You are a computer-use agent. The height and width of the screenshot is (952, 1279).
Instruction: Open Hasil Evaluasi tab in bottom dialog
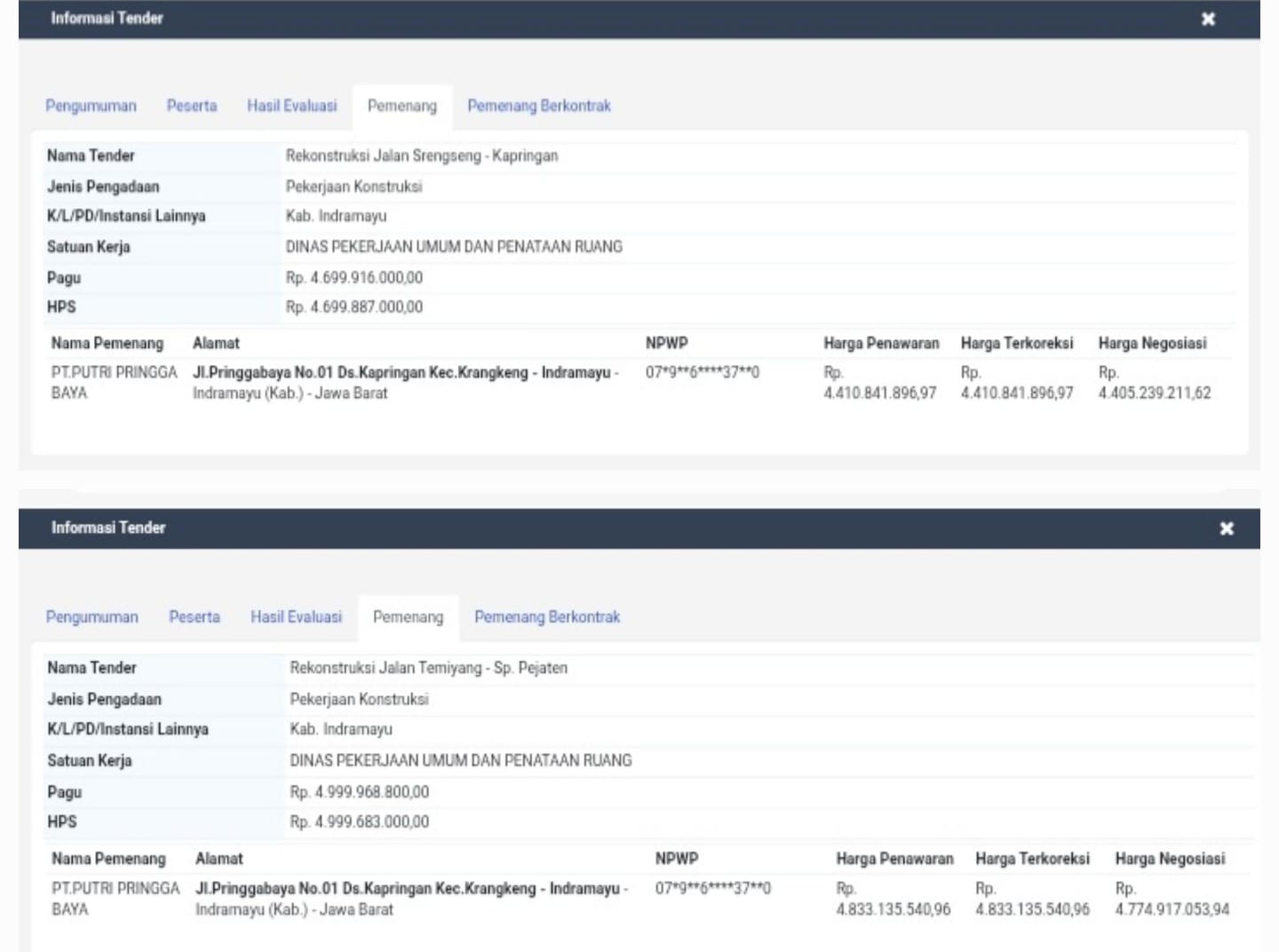click(296, 617)
